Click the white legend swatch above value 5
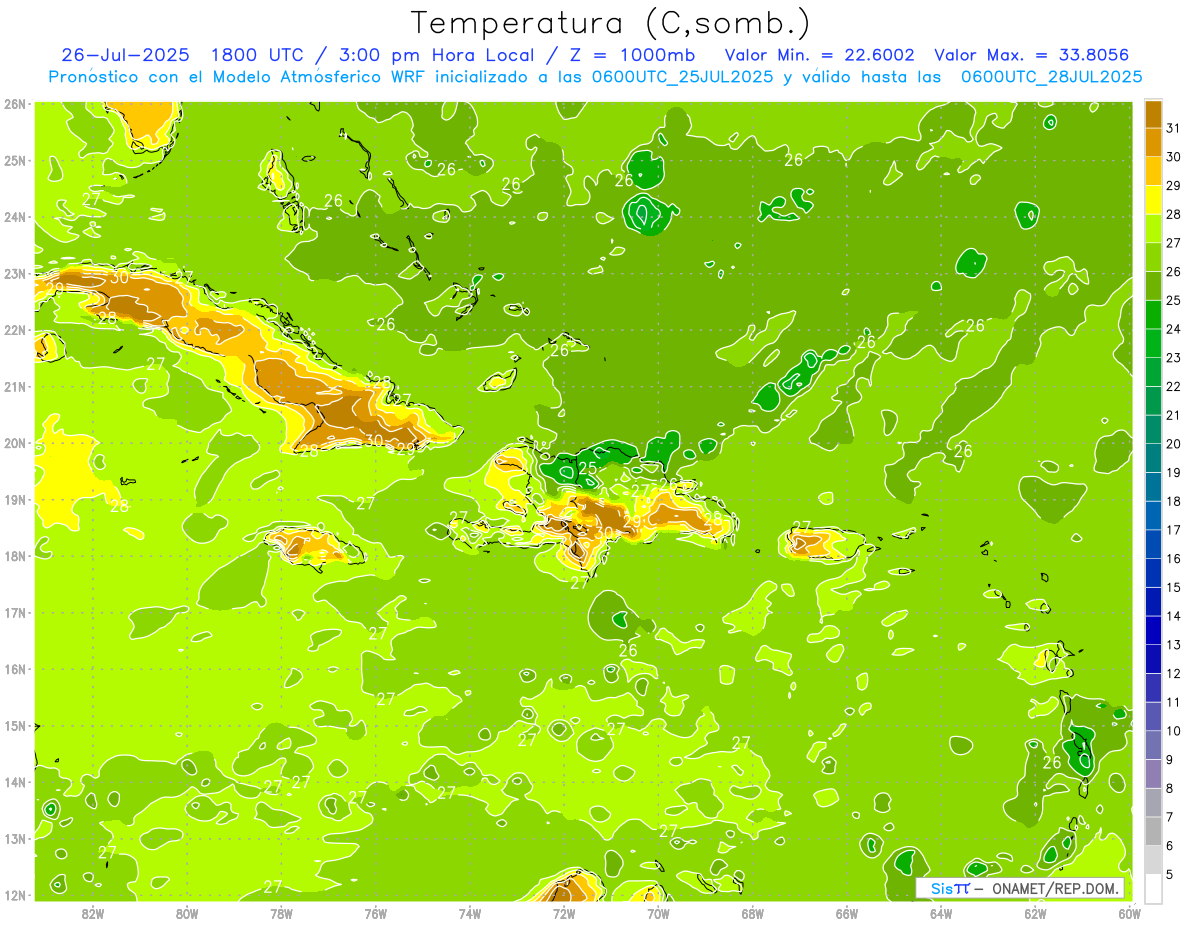The image size is (1200, 927). pos(1153,888)
